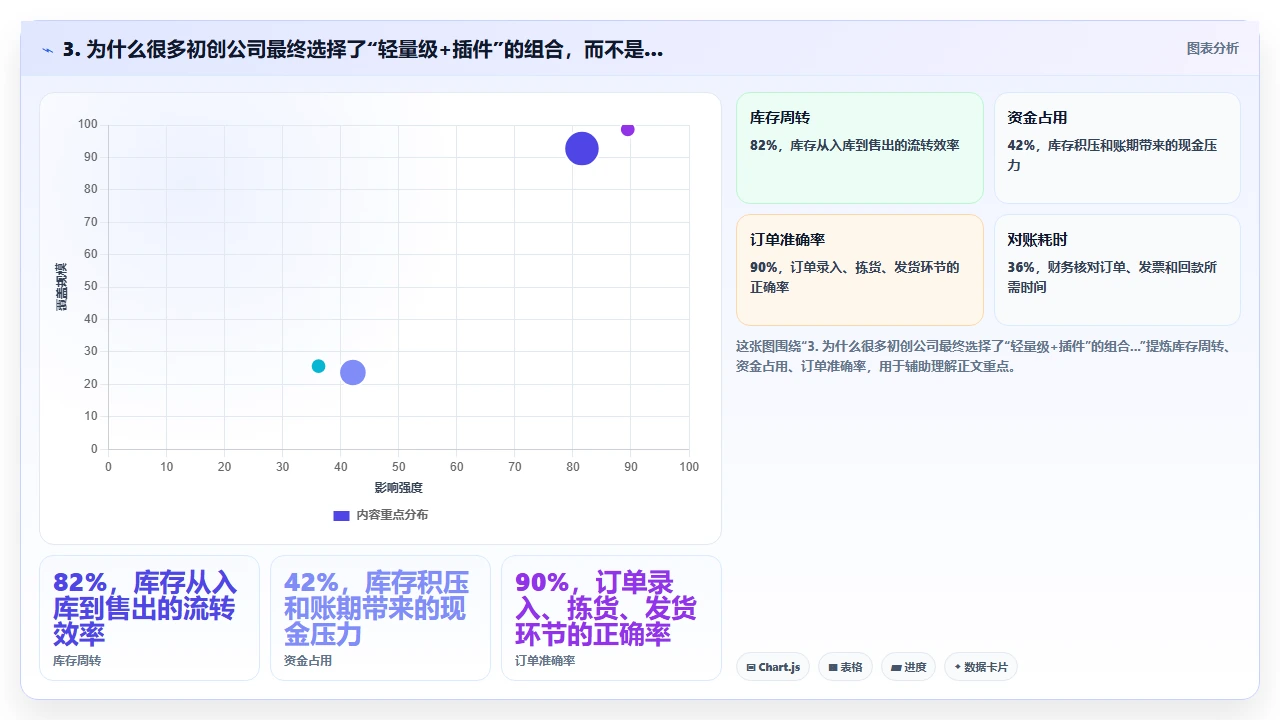Click the 表格 tag icon
The height and width of the screenshot is (720, 1280).
833,667
